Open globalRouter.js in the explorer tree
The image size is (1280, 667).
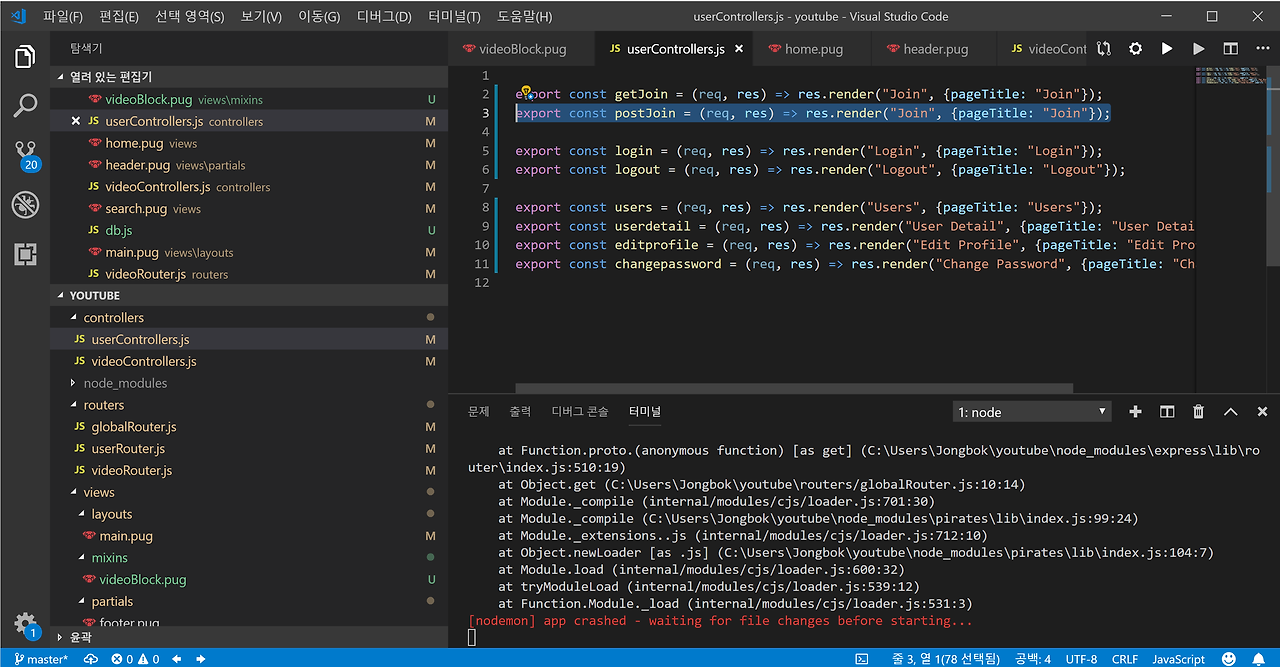pyautogui.click(x=134, y=427)
